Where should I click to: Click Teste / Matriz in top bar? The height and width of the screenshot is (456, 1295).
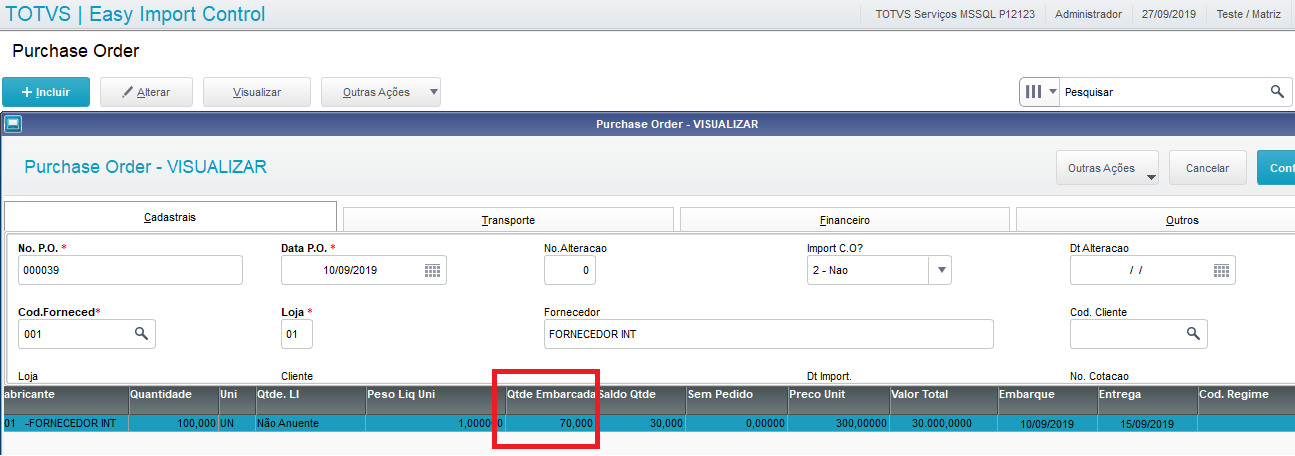[x=1250, y=14]
